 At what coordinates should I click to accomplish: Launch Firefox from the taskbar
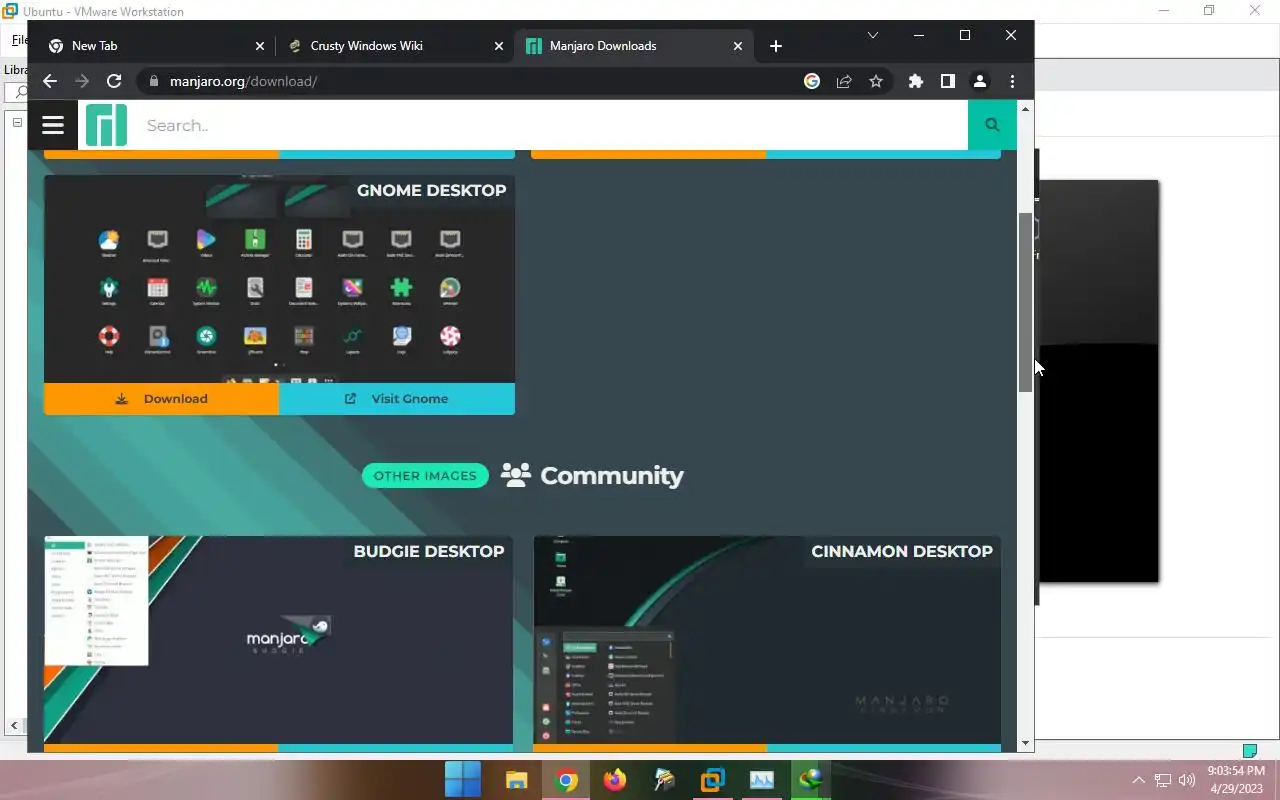614,779
